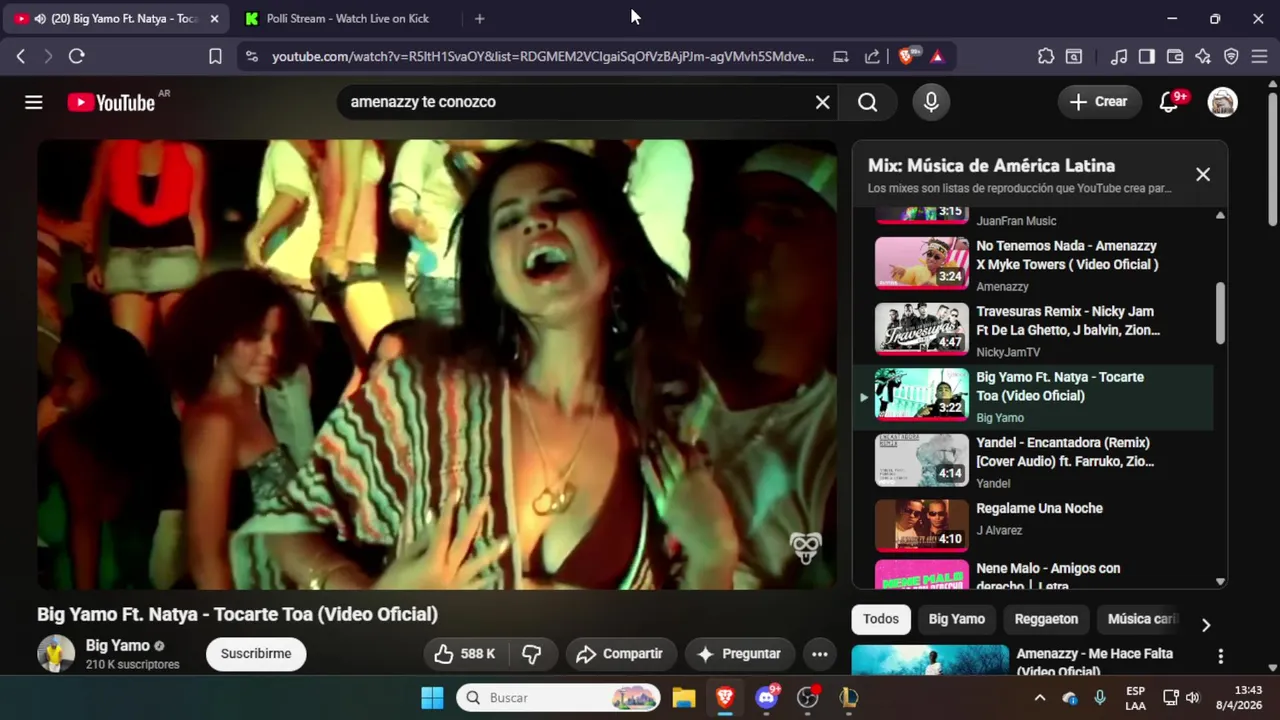Viewport: 1280px width, 720px height.
Task: Play No Tenemos Nada in the mix
Action: click(x=1034, y=264)
